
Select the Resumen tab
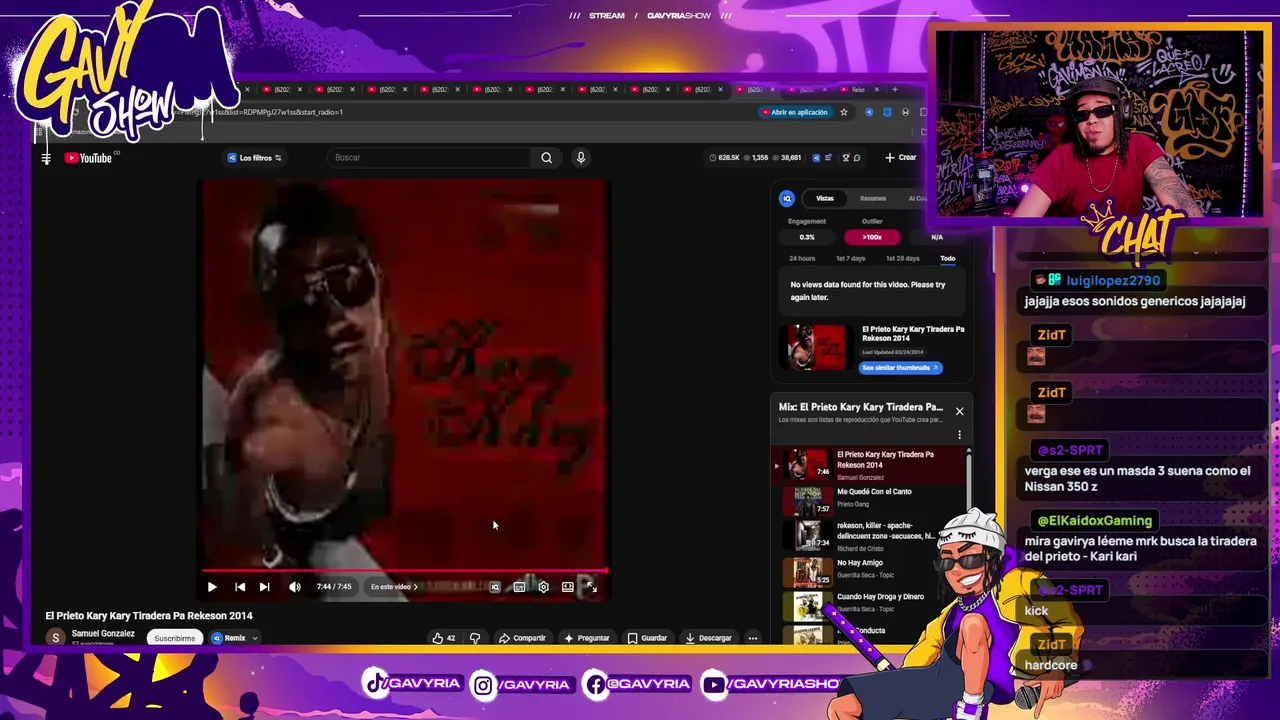click(x=873, y=198)
